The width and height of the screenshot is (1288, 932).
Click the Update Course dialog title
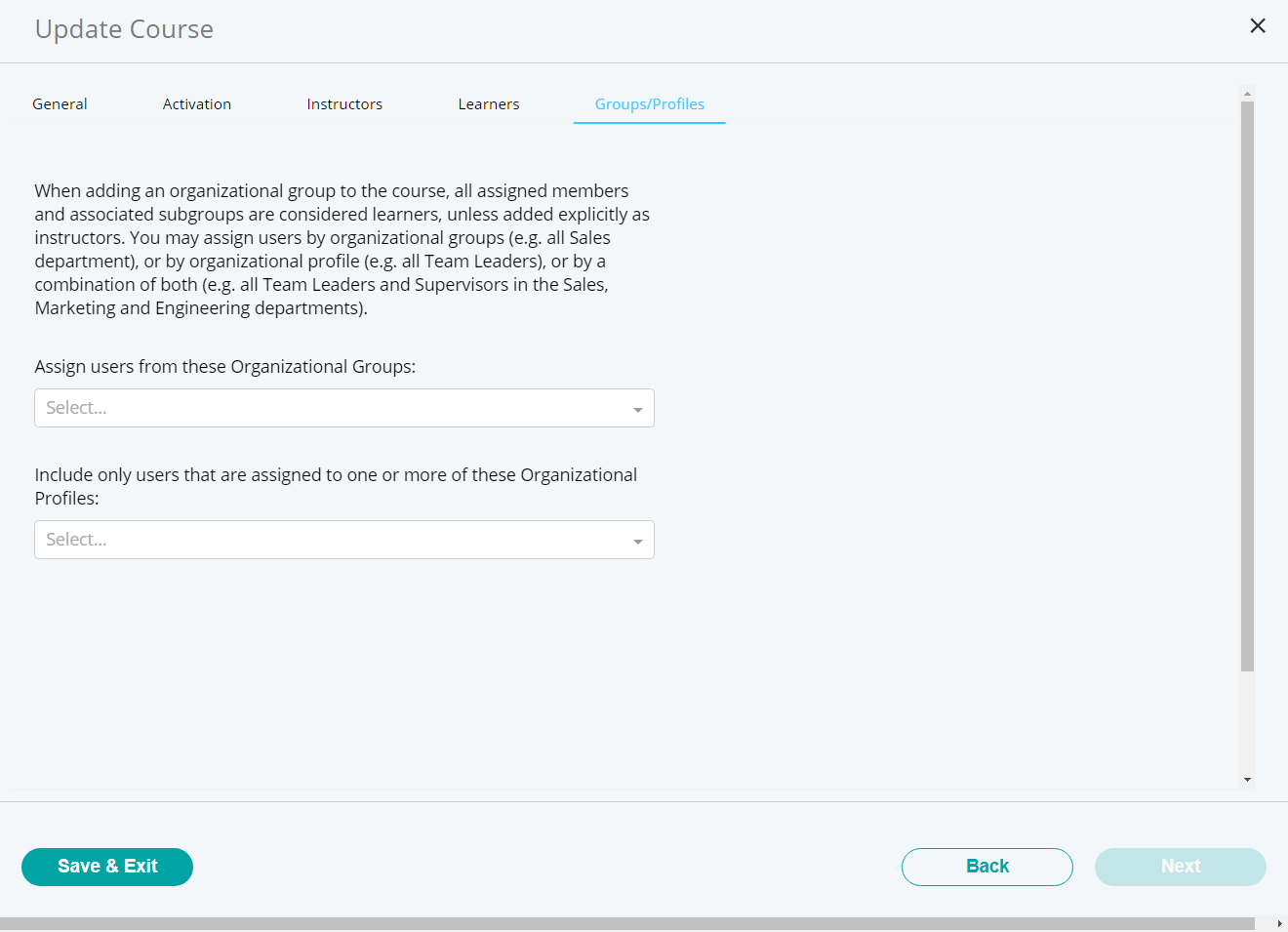point(124,29)
